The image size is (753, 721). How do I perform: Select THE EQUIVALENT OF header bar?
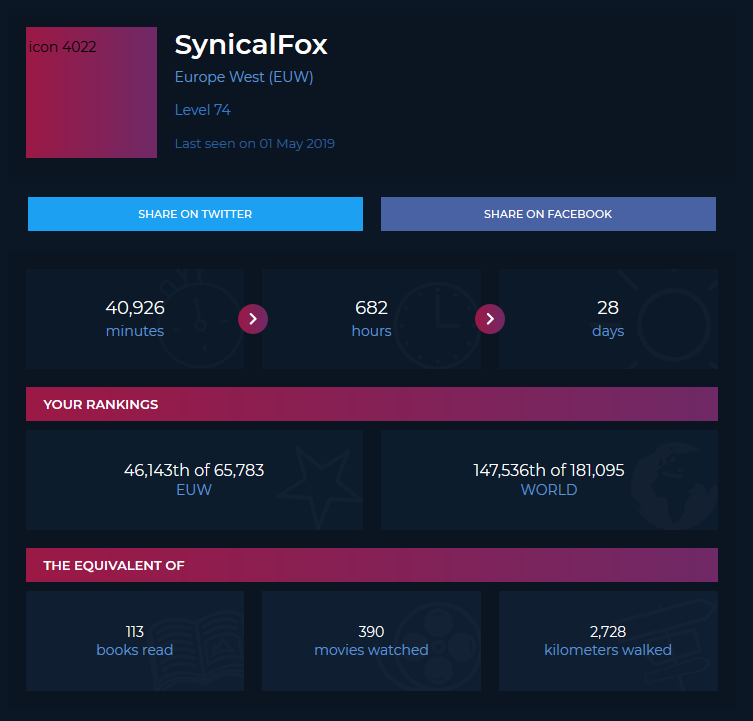[x=372, y=565]
